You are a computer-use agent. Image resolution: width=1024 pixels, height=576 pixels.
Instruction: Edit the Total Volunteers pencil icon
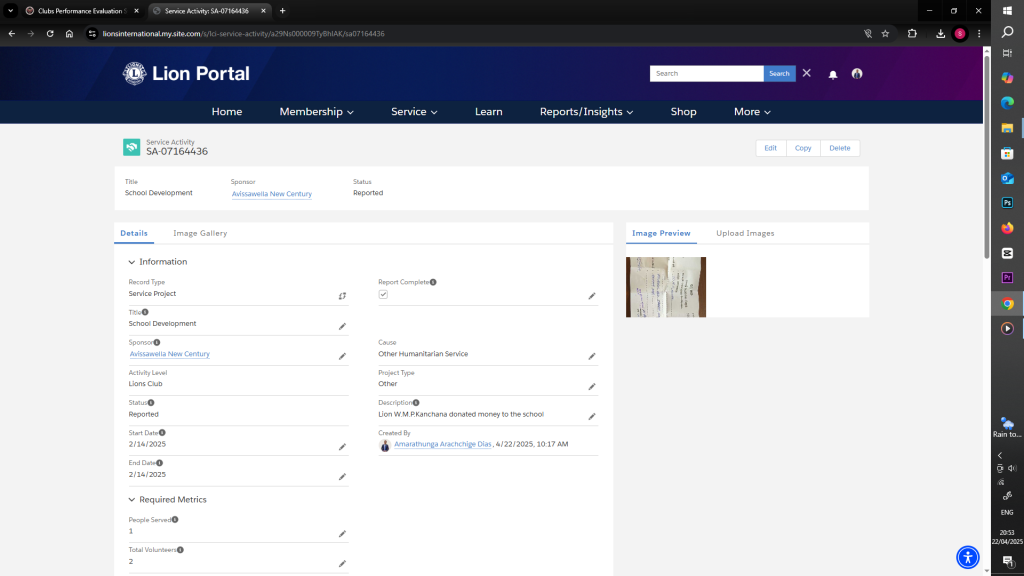pyautogui.click(x=342, y=564)
